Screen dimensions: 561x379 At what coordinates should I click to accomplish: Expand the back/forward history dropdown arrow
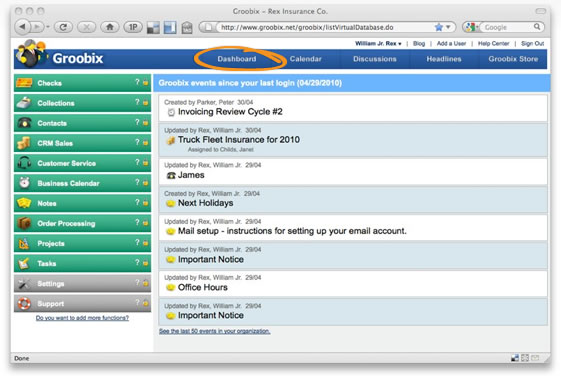pyautogui.click(x=48, y=27)
